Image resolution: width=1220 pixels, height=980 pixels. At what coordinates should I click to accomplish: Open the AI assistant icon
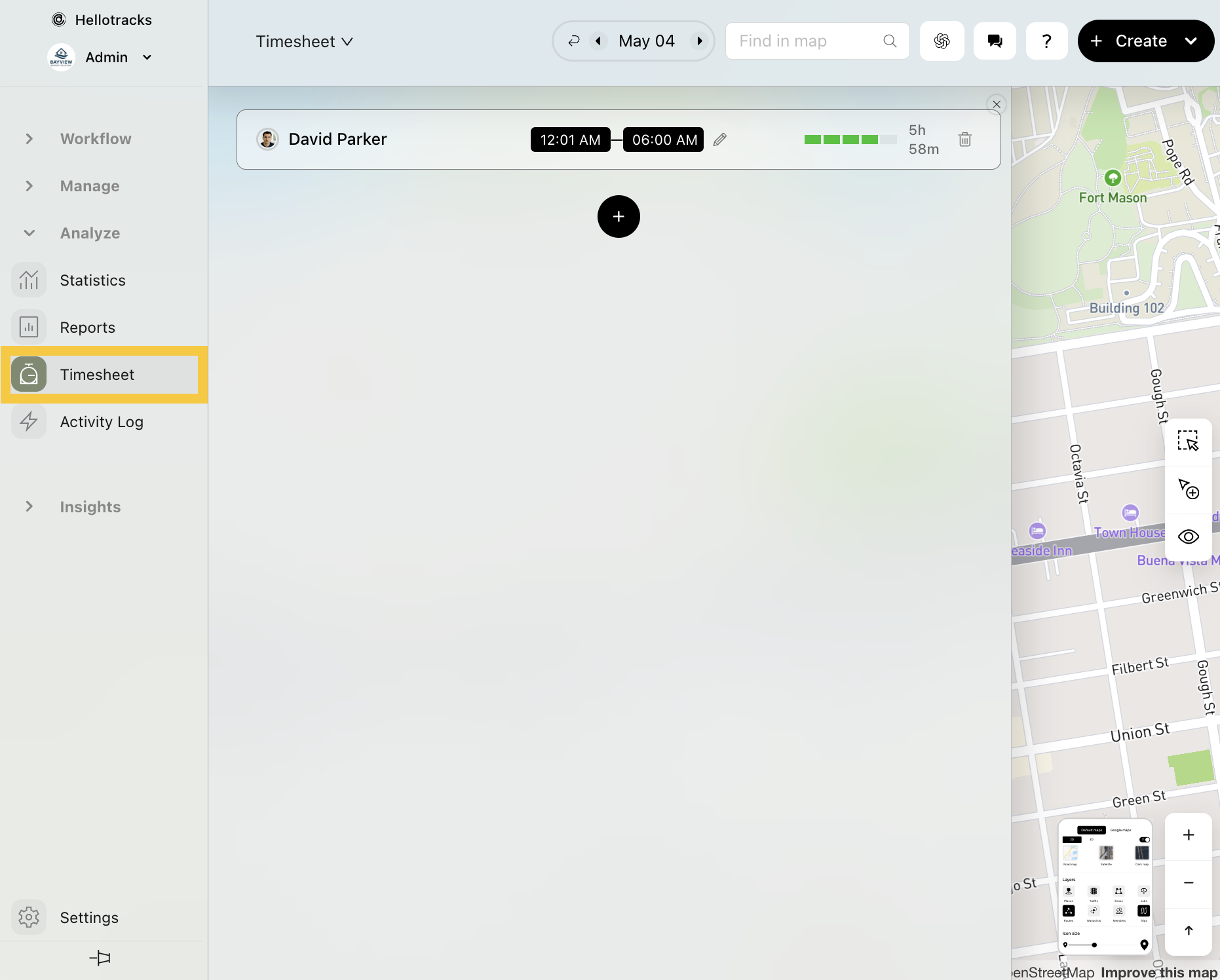point(942,41)
